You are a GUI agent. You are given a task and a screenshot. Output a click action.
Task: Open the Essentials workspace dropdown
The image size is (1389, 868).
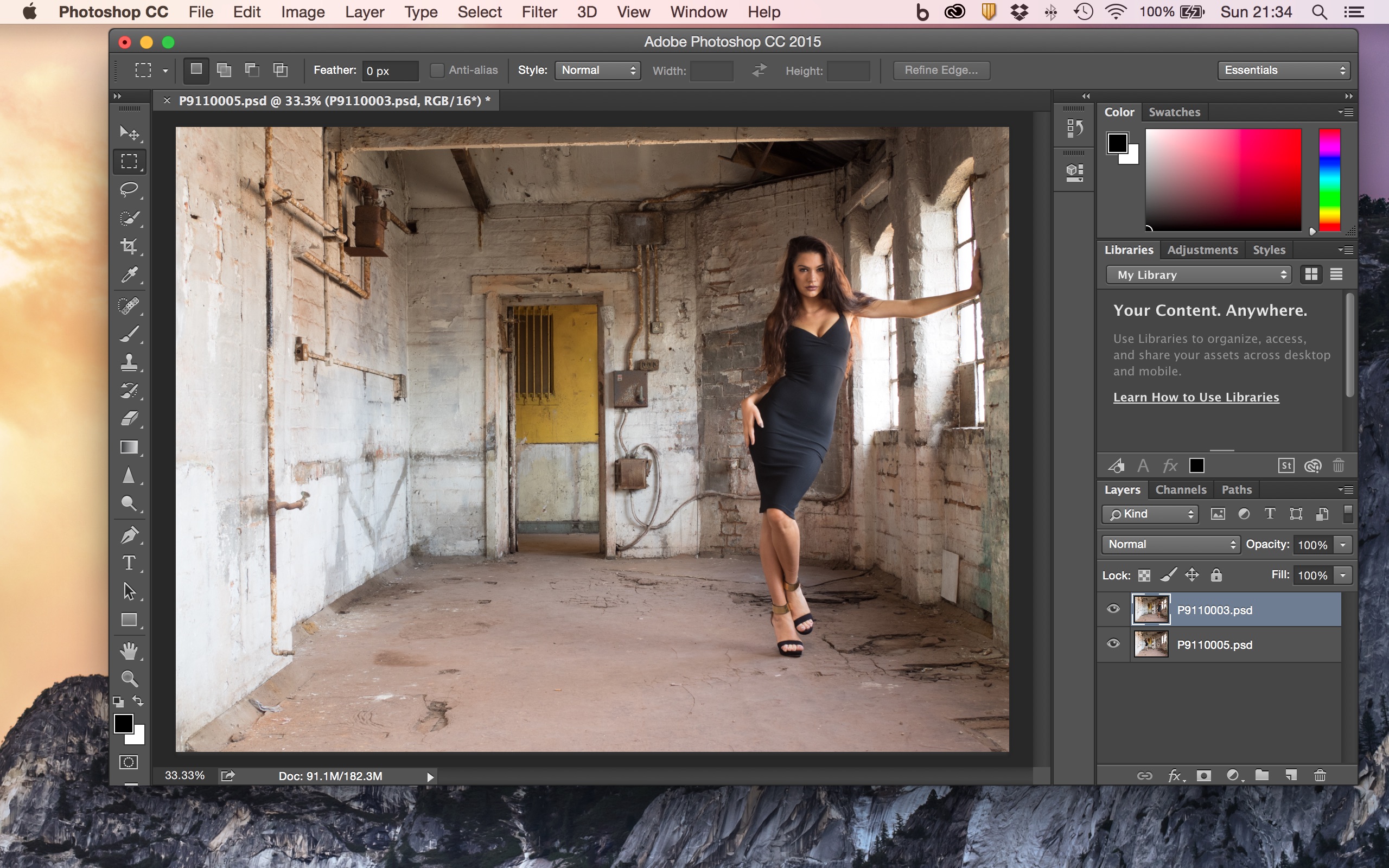[x=1283, y=71]
